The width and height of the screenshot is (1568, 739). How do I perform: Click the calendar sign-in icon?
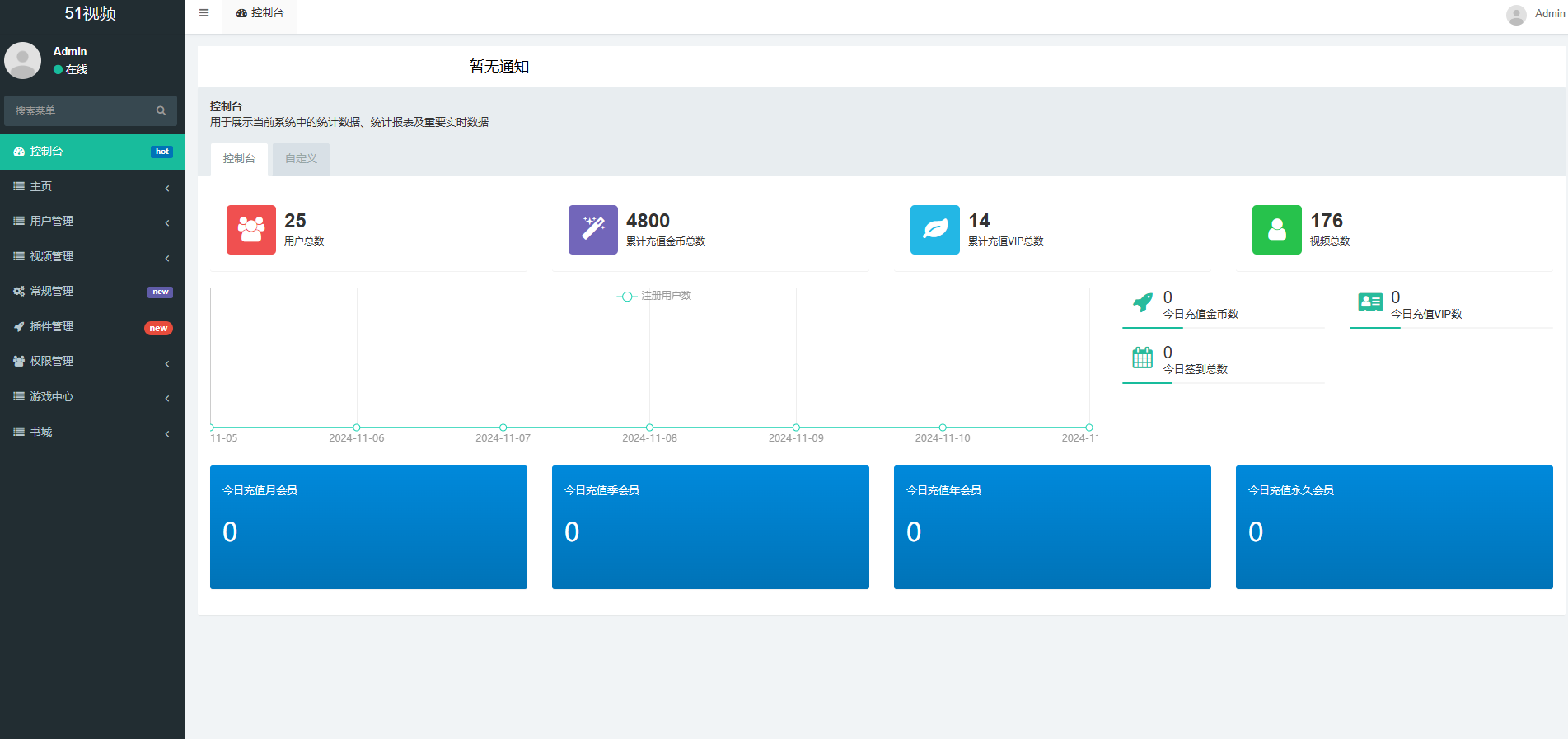(x=1143, y=358)
